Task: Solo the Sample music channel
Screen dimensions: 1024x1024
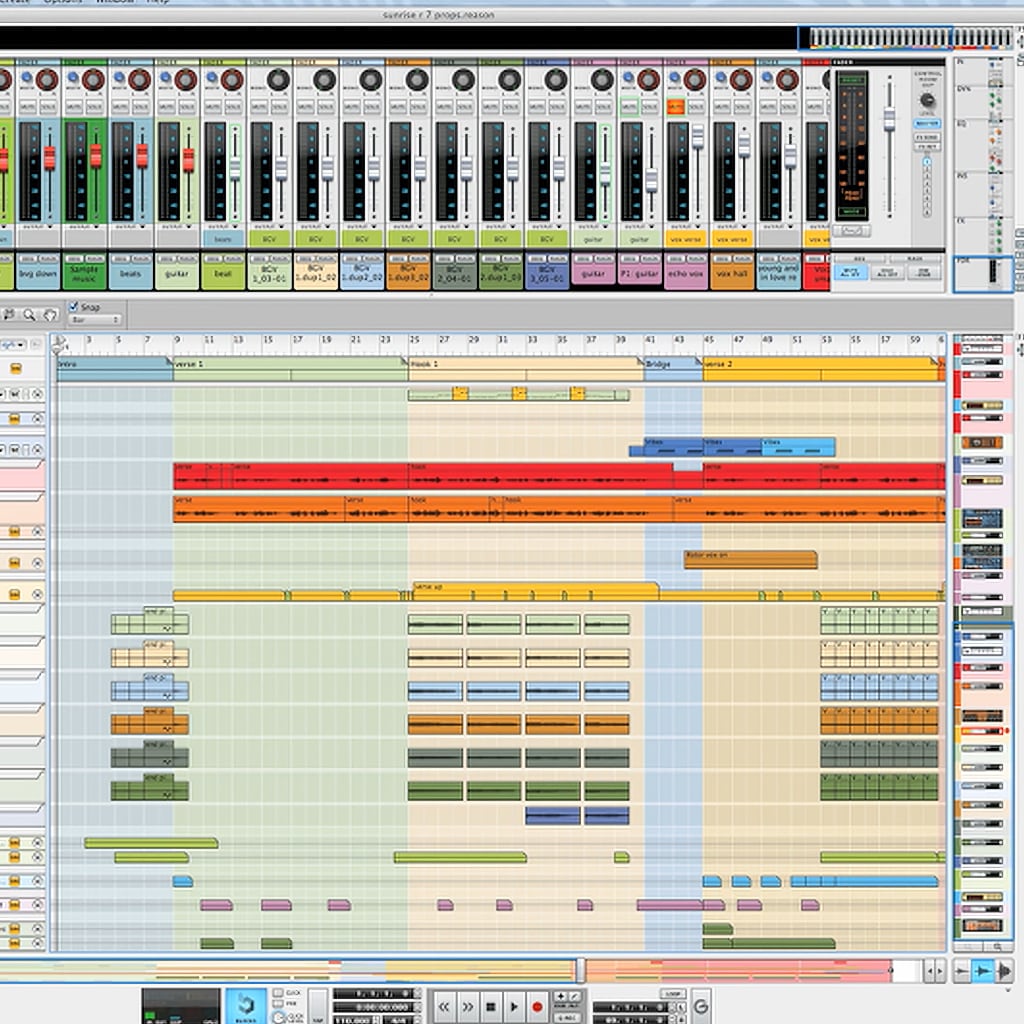Action: [x=95, y=106]
